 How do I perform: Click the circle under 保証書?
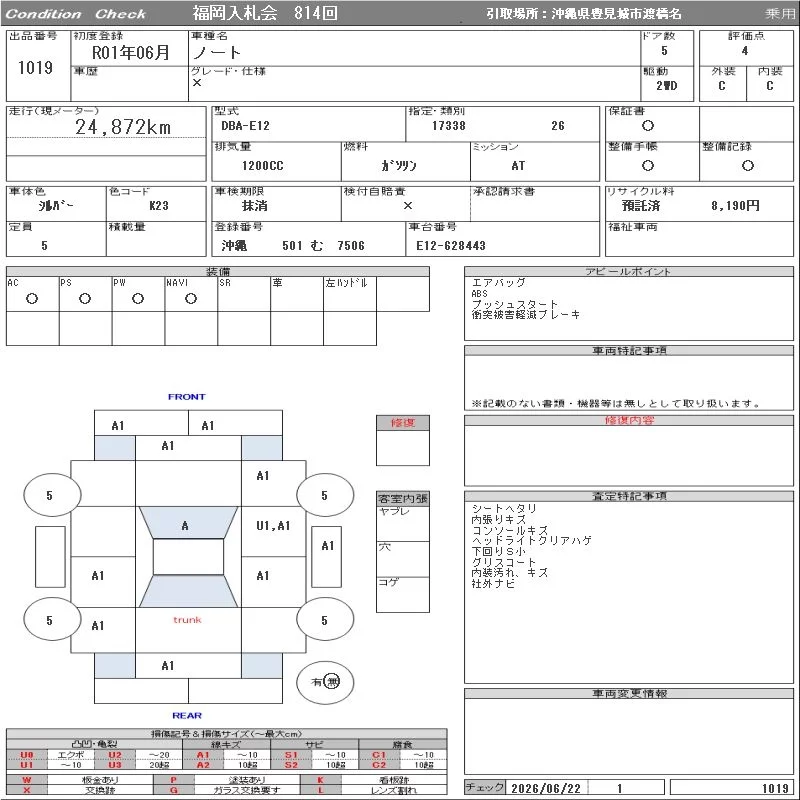click(x=647, y=126)
